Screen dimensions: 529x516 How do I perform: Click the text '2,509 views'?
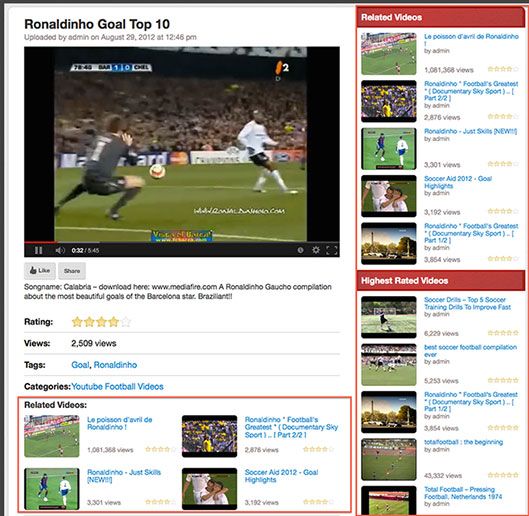94,343
